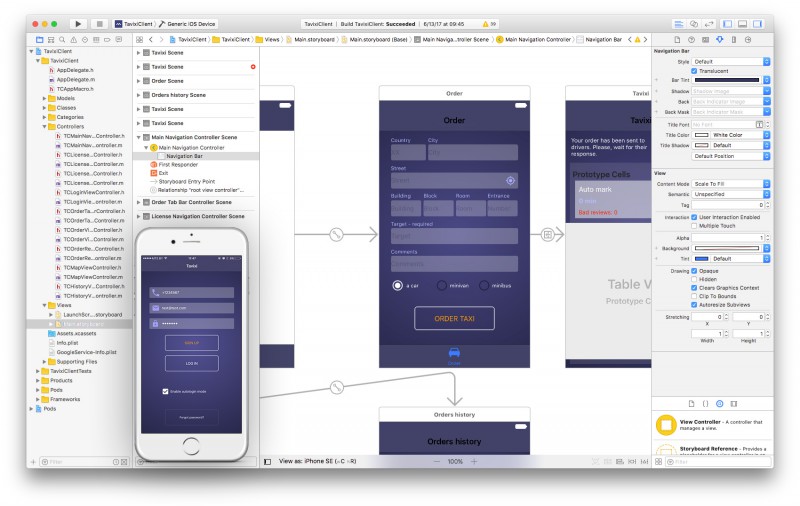Toggle the Navigator panel visibility
Screen dimensions: 800x506
point(728,23)
